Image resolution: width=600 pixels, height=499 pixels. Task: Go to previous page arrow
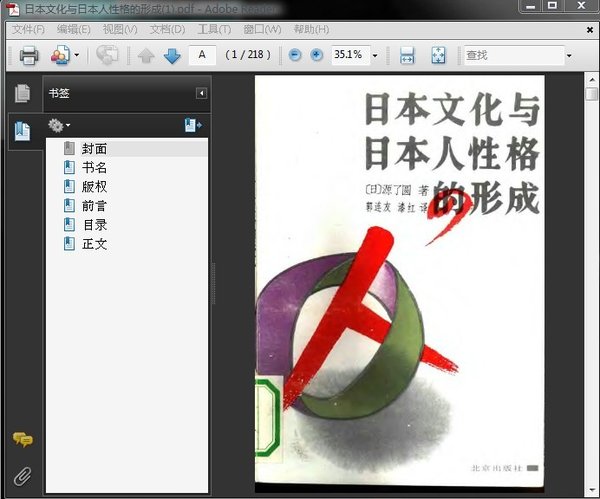pyautogui.click(x=146, y=56)
